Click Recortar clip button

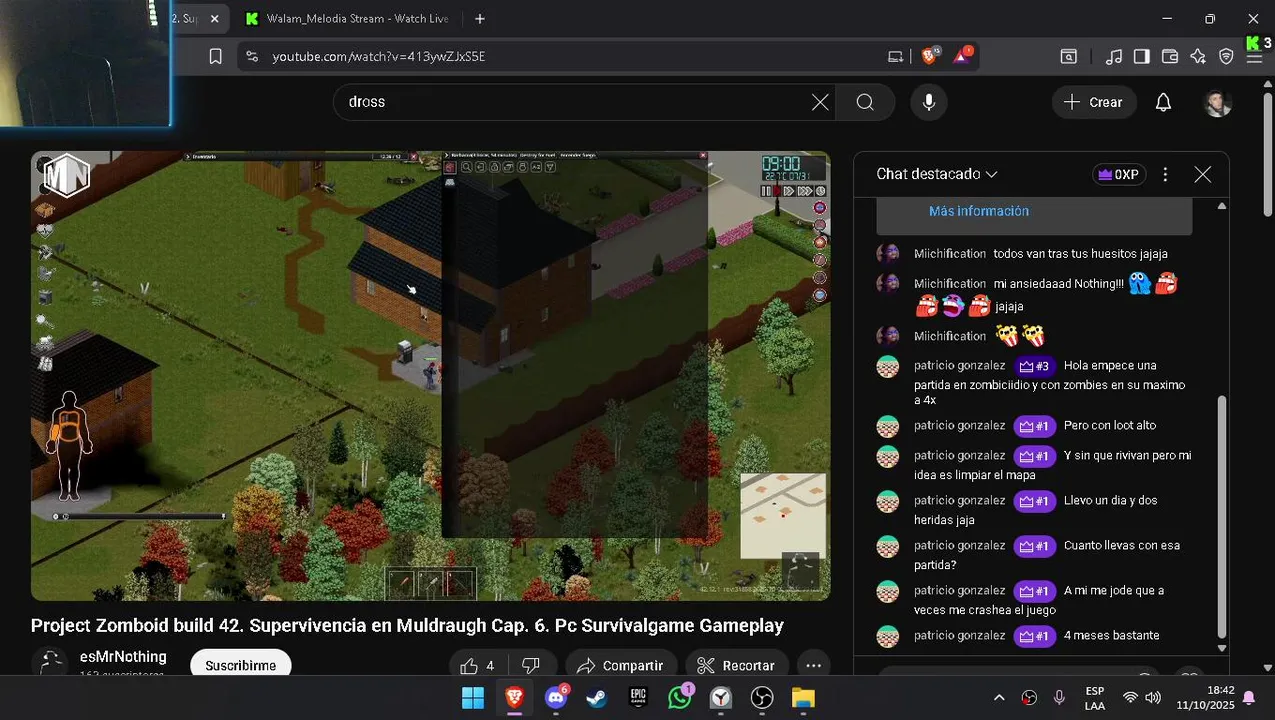736,665
